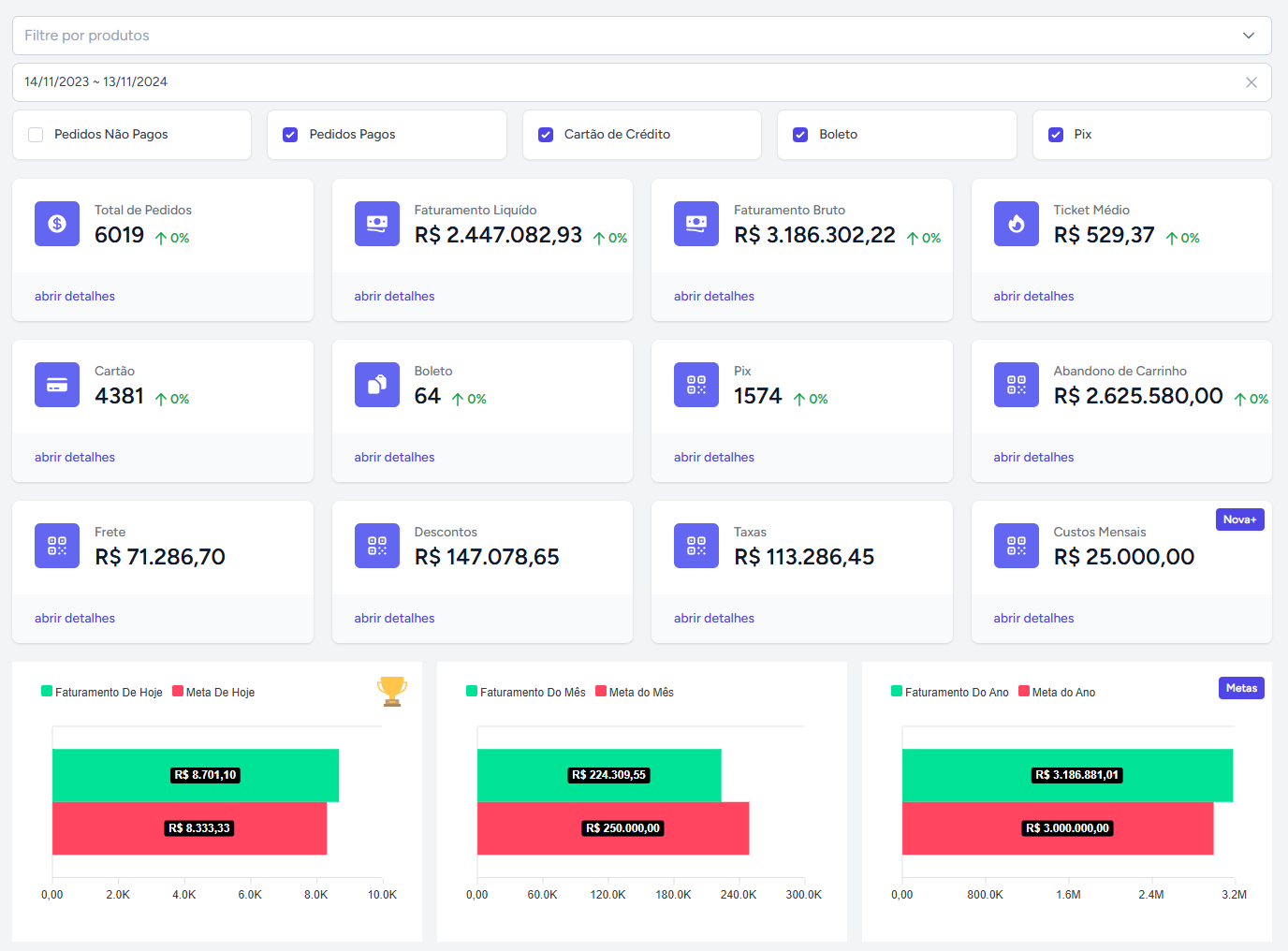The height and width of the screenshot is (951, 1288).
Task: Open abrir detalhes under Faturamento Liquído
Action: 394,296
